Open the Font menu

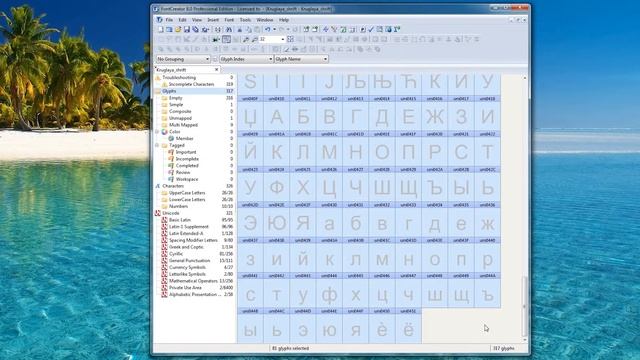tap(229, 20)
